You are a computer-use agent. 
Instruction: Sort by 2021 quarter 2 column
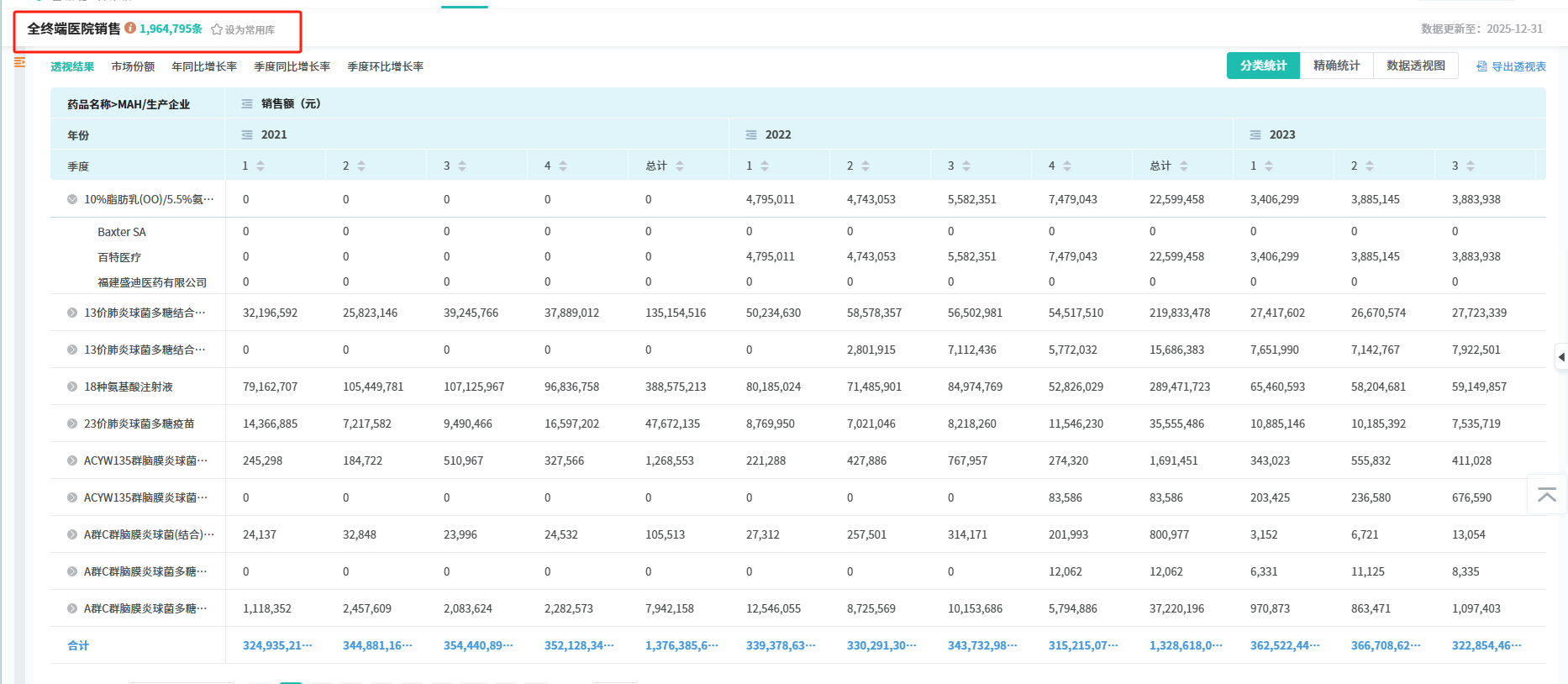point(361,166)
